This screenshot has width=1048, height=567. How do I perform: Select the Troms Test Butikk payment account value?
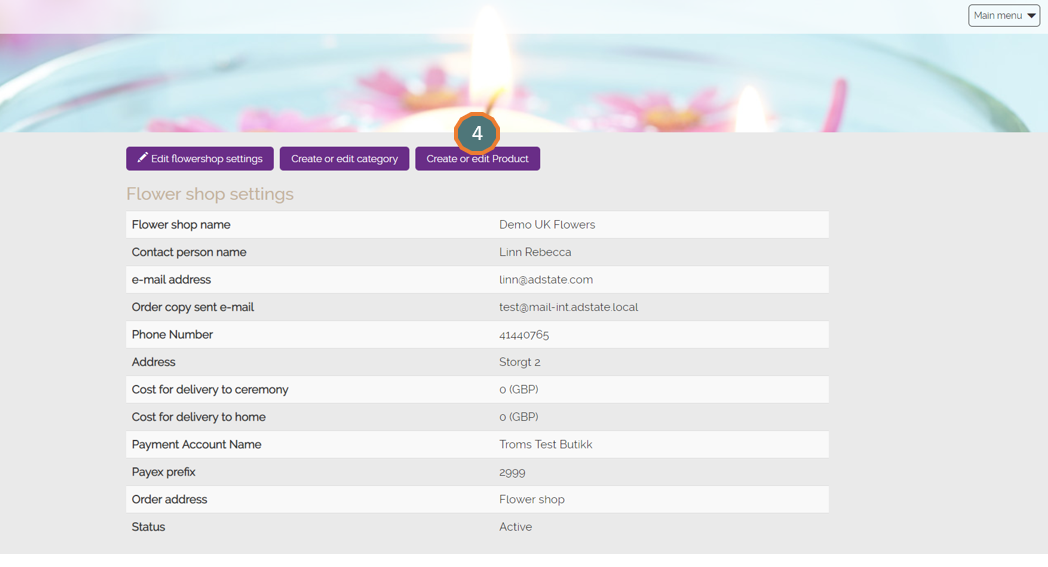pyautogui.click(x=545, y=445)
